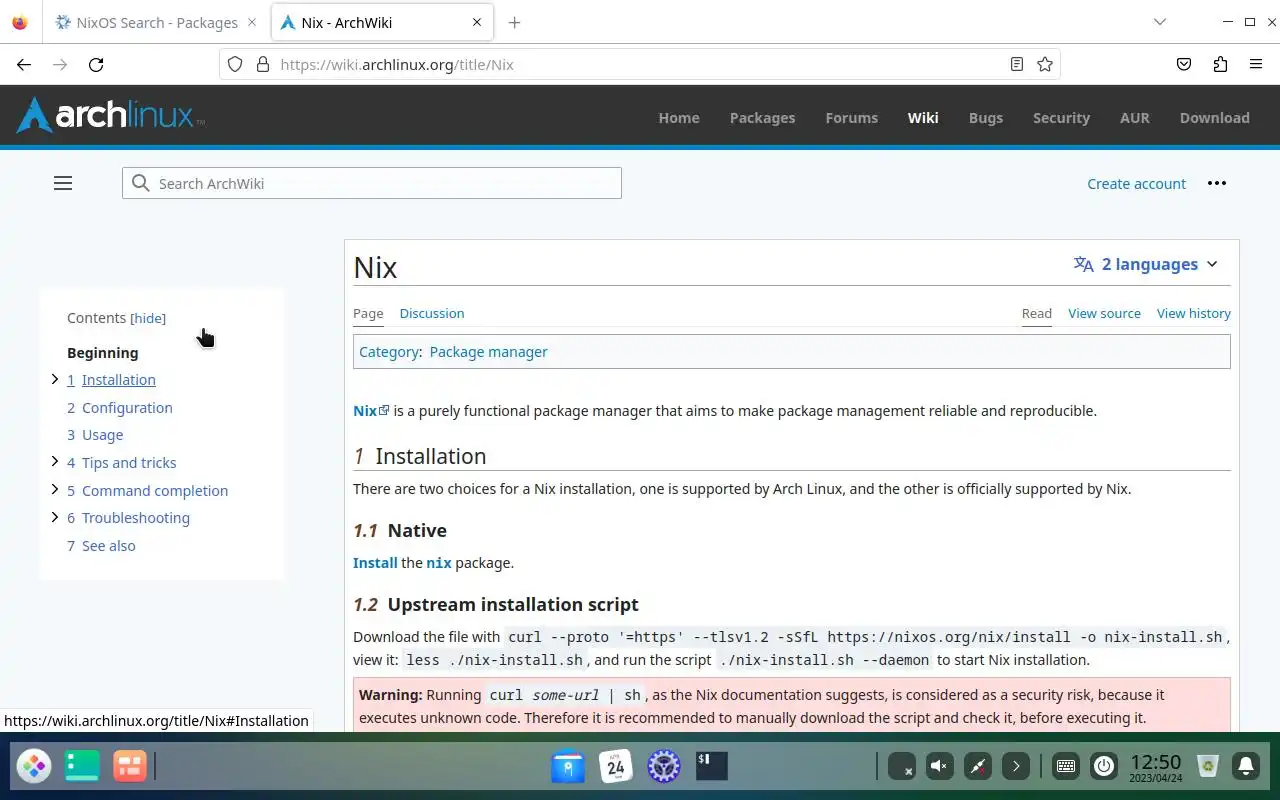
Task: Jump to Beginning in contents
Action: (103, 352)
